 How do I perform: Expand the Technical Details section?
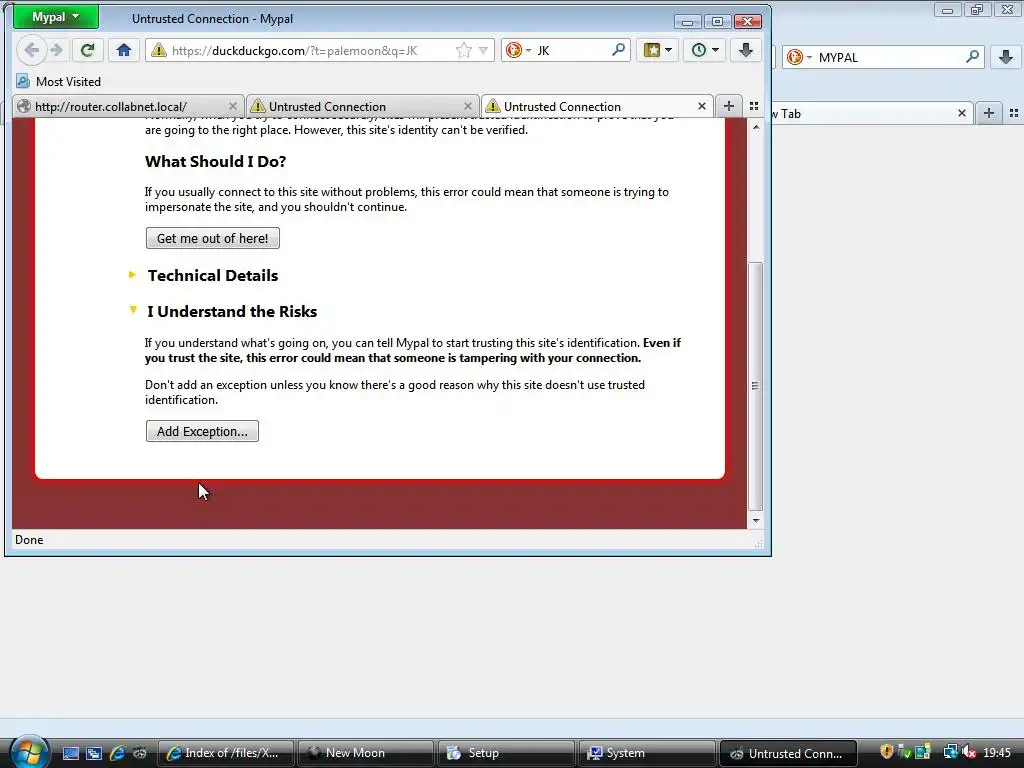point(213,276)
